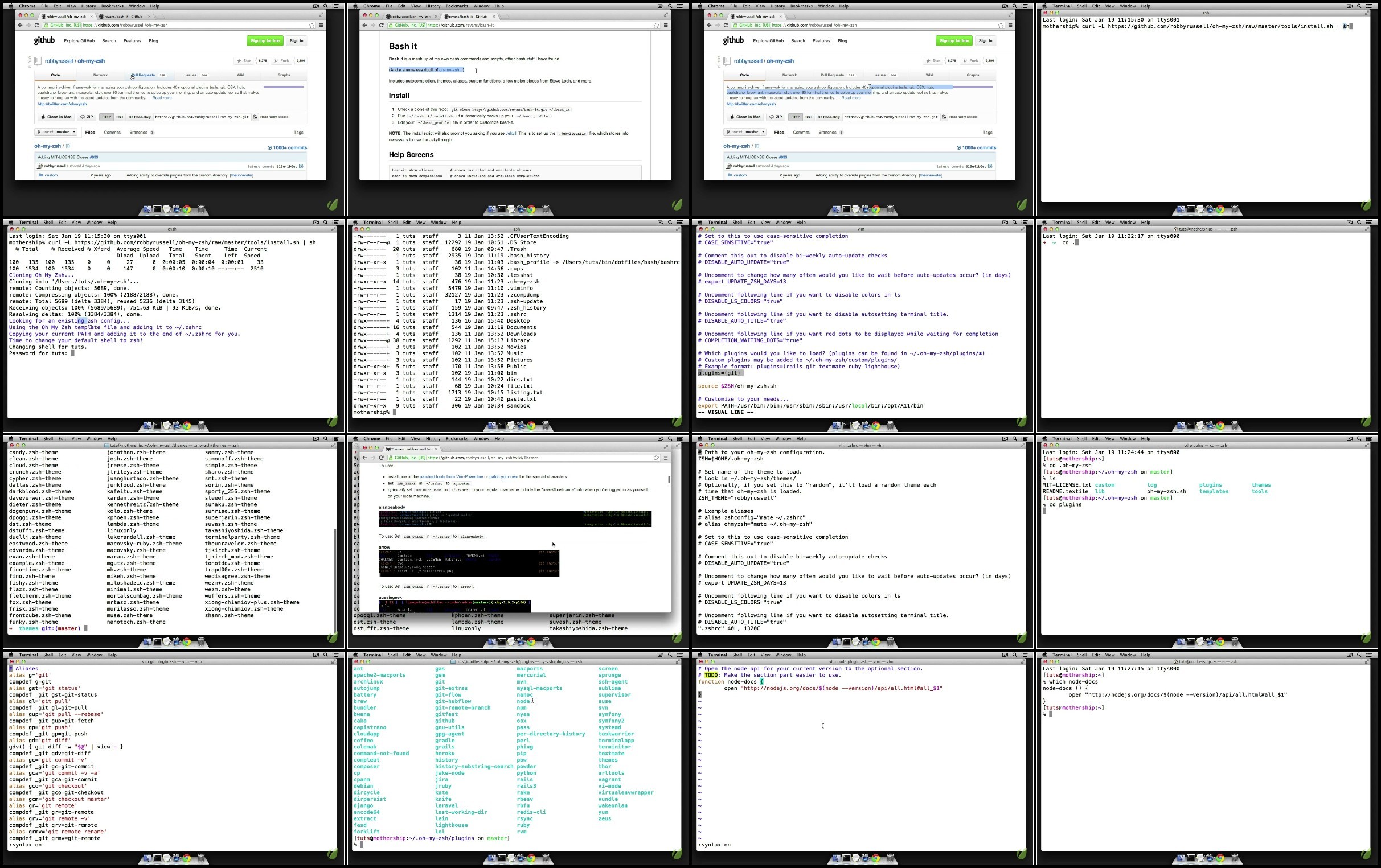Image resolution: width=1381 pixels, height=868 pixels.
Task: Toggle Git Read-Only on the page with highlighted description
Action: (x=828, y=117)
